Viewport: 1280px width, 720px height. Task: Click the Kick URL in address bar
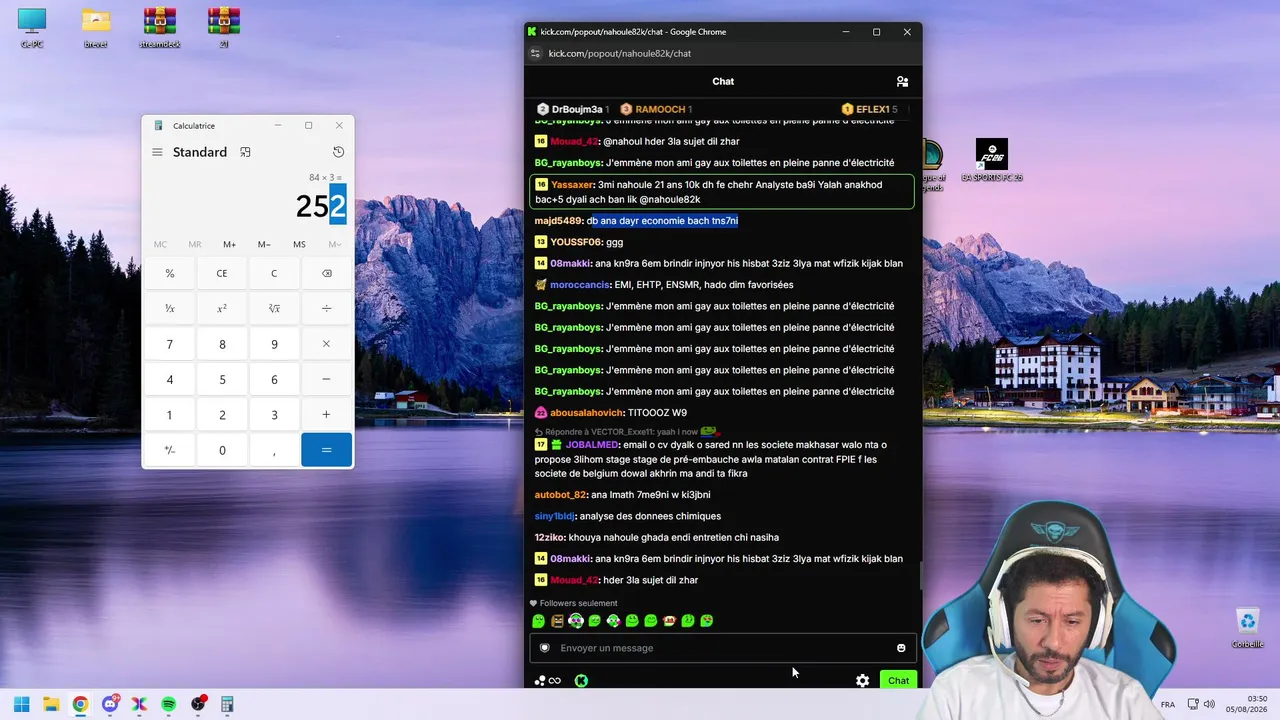619,53
